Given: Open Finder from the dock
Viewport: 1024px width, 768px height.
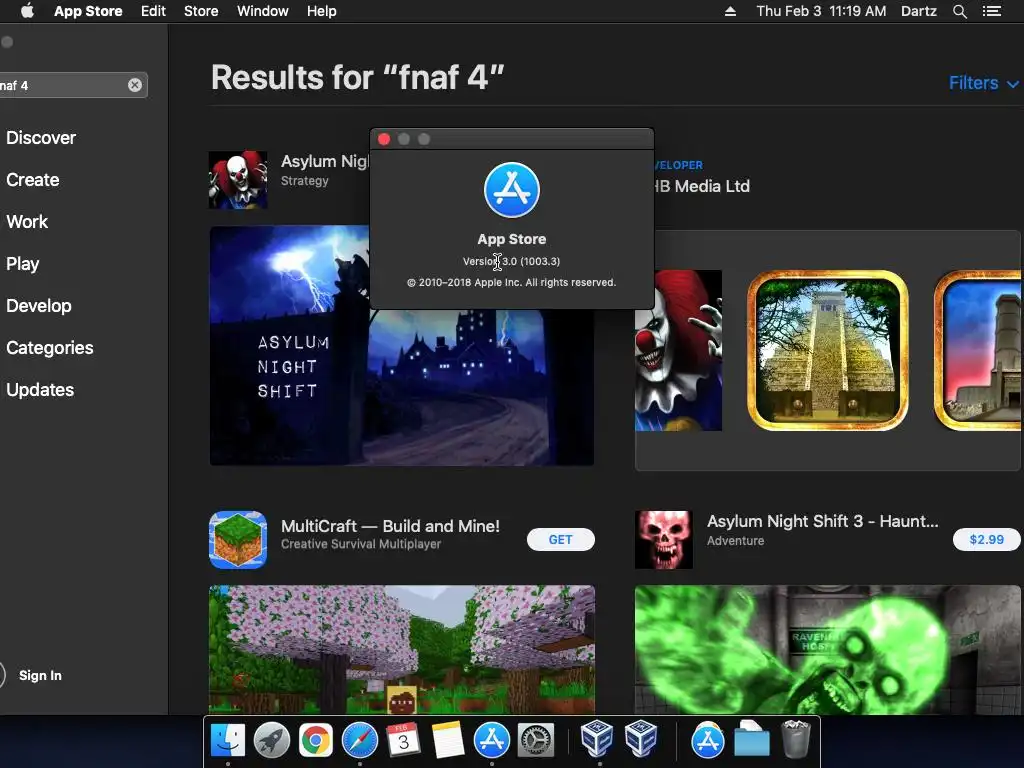Looking at the screenshot, I should (x=228, y=741).
